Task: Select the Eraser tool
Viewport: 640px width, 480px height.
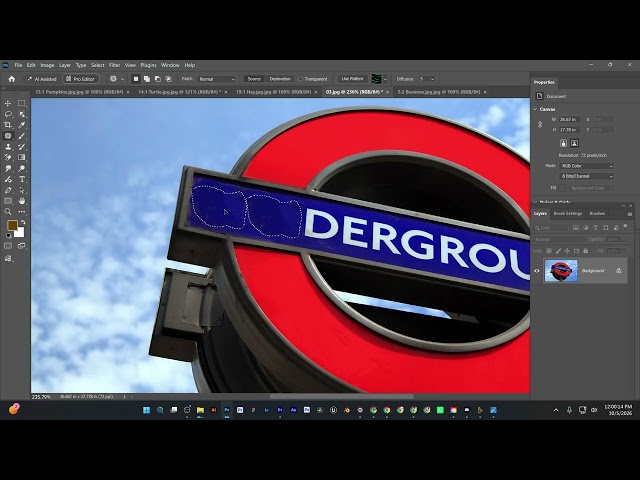Action: tap(8, 158)
